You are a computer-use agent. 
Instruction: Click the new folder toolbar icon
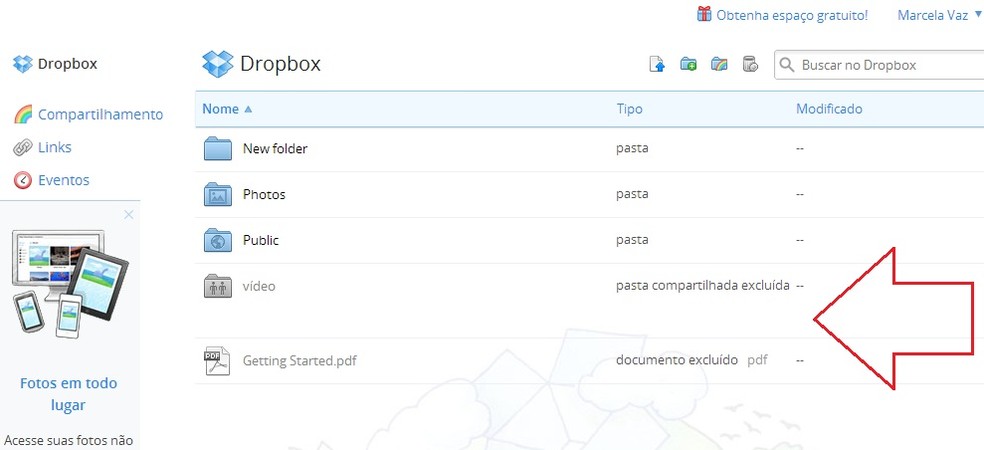(x=688, y=64)
